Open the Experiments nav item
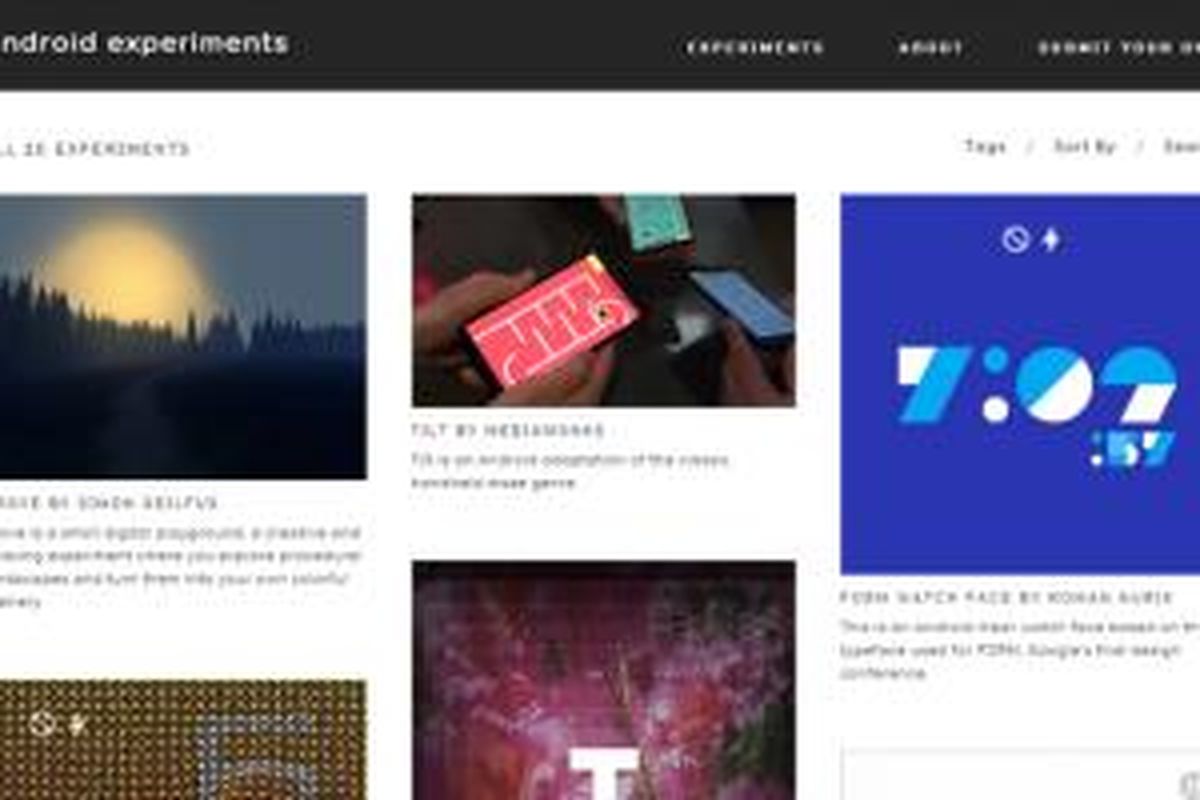 pyautogui.click(x=755, y=47)
